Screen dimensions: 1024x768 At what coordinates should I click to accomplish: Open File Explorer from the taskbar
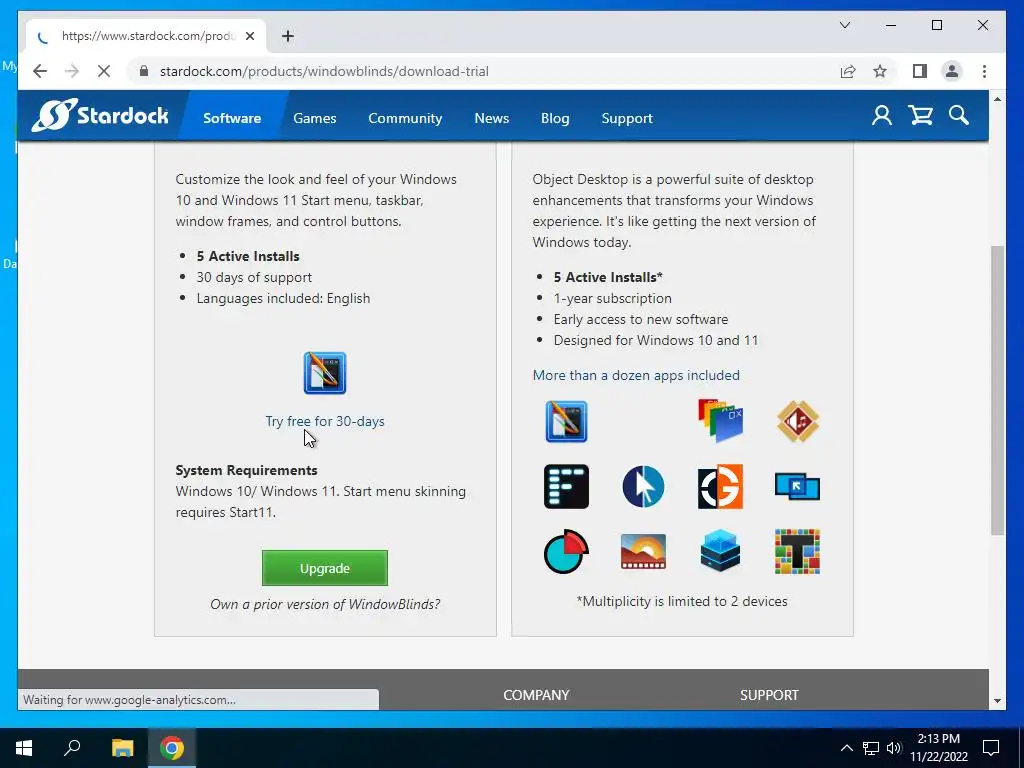point(122,748)
